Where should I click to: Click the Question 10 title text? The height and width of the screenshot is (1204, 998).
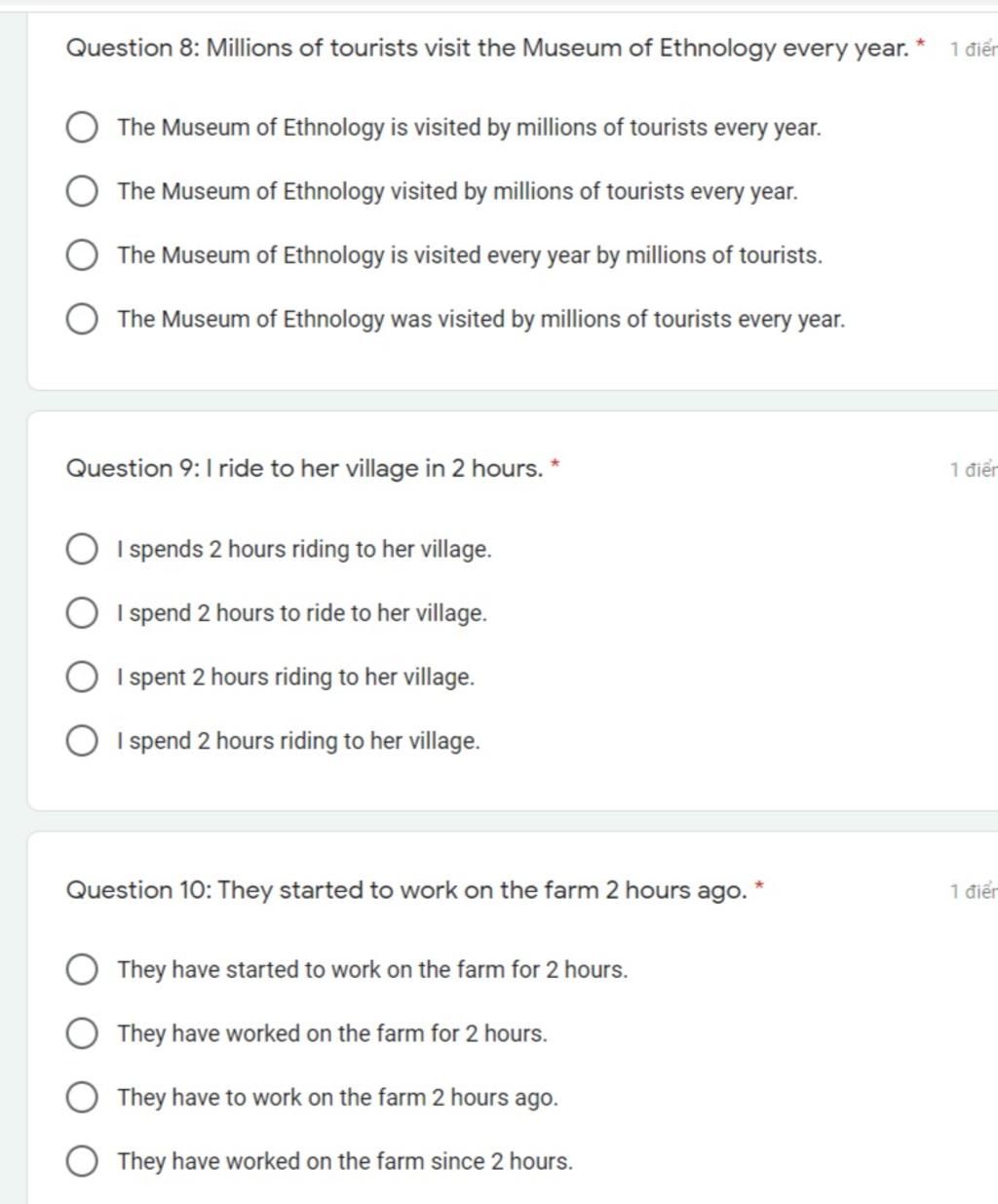pos(406,890)
